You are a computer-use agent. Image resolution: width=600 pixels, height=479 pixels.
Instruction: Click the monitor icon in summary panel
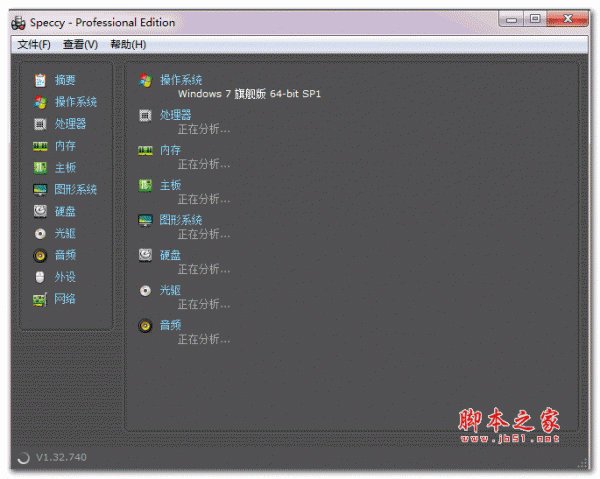coord(145,220)
